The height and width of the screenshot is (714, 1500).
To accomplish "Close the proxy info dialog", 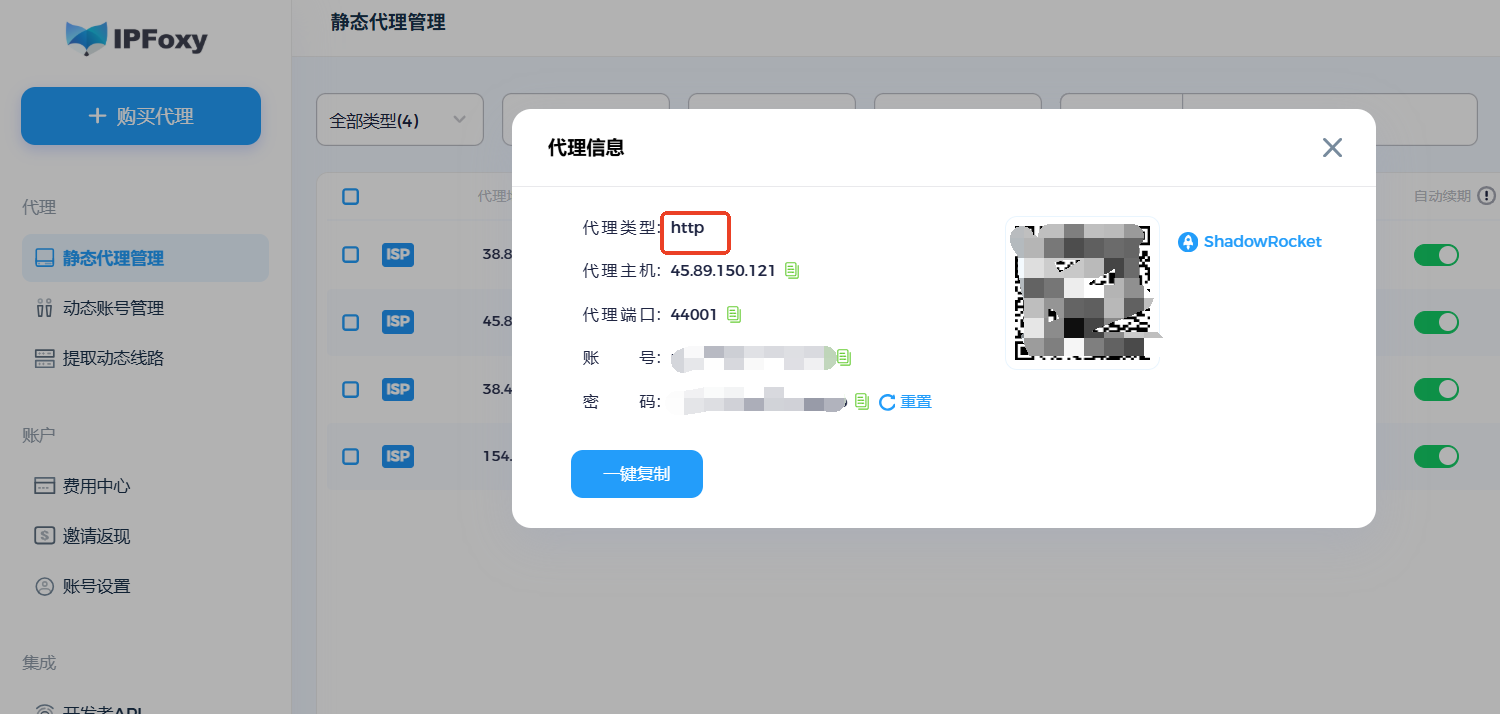I will click(x=1332, y=148).
